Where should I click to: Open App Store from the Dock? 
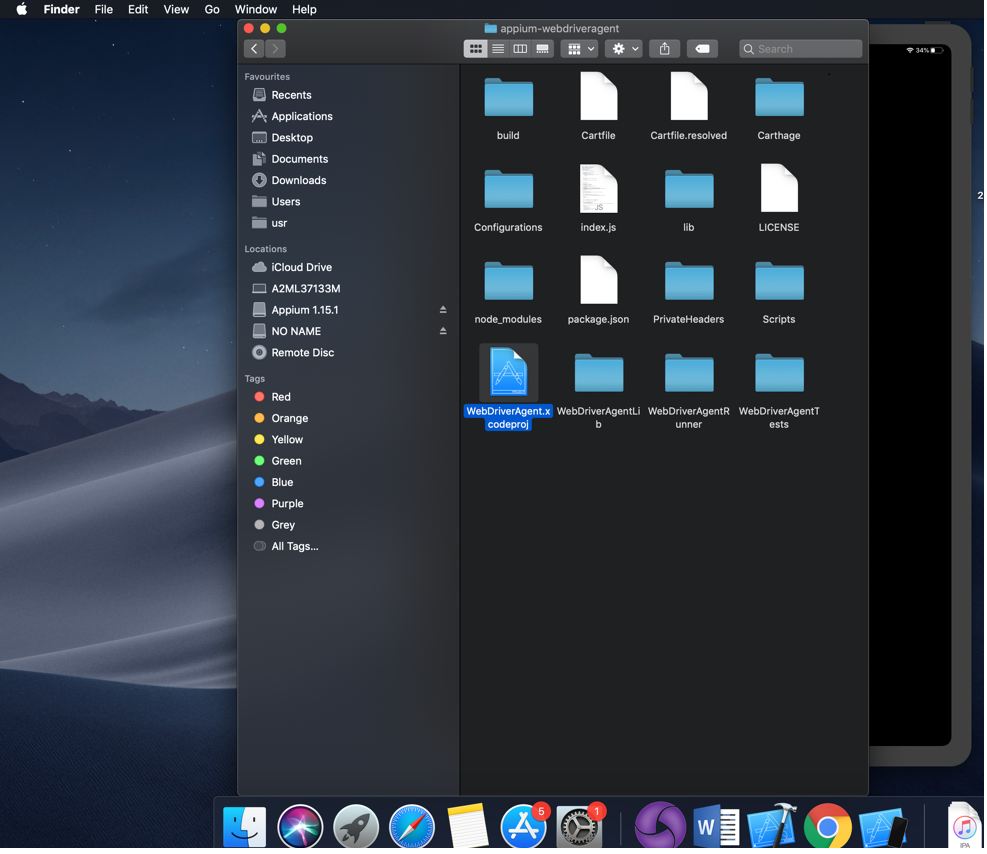(x=523, y=827)
